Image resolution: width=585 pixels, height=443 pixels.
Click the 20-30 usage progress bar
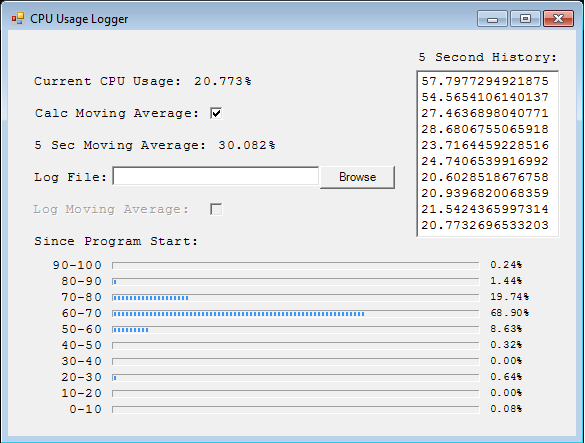[295, 378]
